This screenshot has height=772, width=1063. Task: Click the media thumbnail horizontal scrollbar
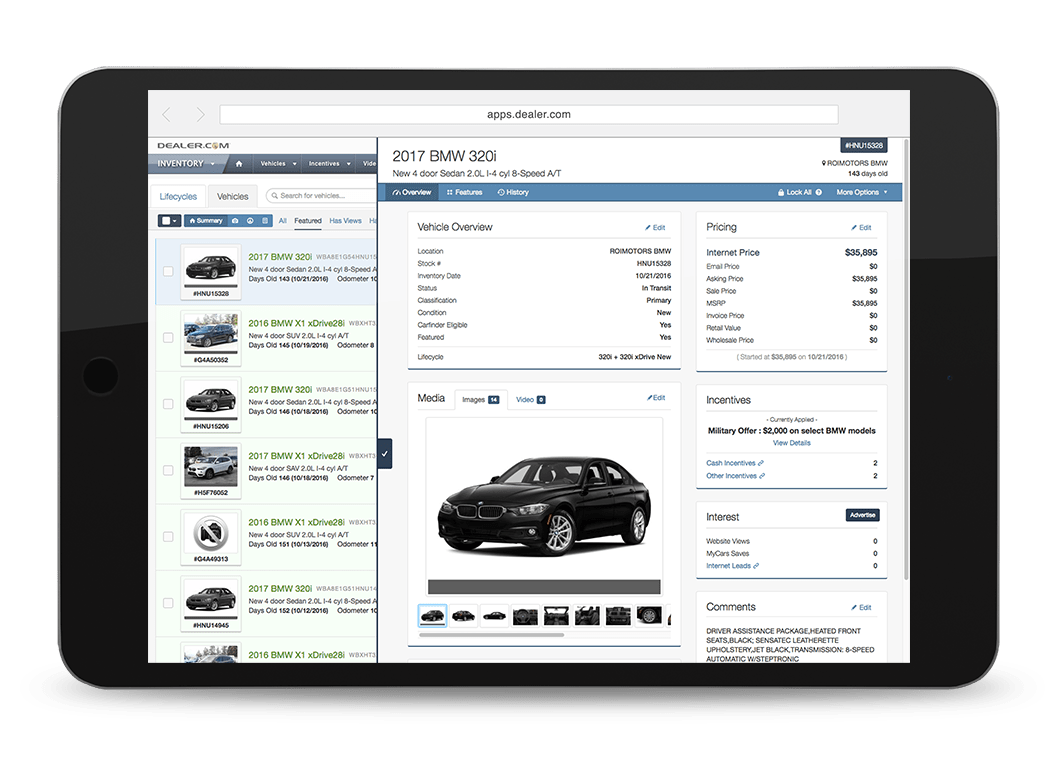[x=492, y=635]
